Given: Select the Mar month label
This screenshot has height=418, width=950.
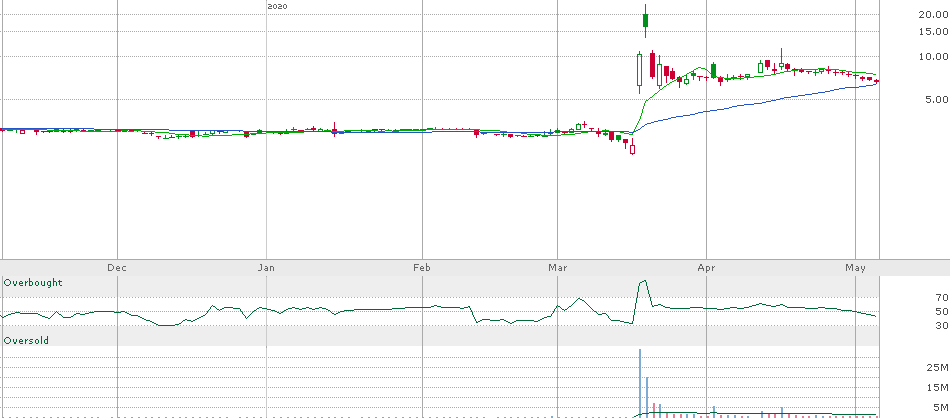Looking at the screenshot, I should (x=557, y=267).
